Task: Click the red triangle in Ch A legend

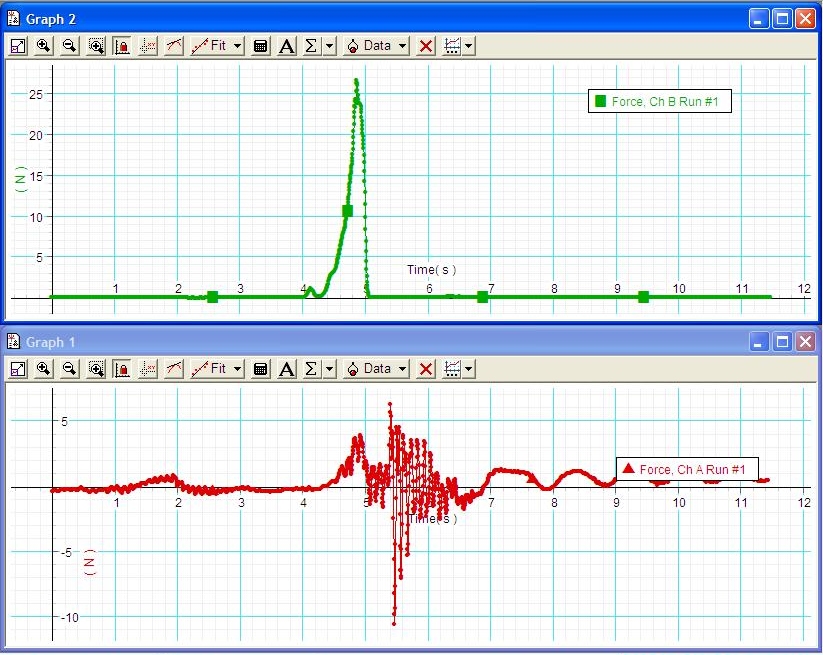Action: pos(628,468)
